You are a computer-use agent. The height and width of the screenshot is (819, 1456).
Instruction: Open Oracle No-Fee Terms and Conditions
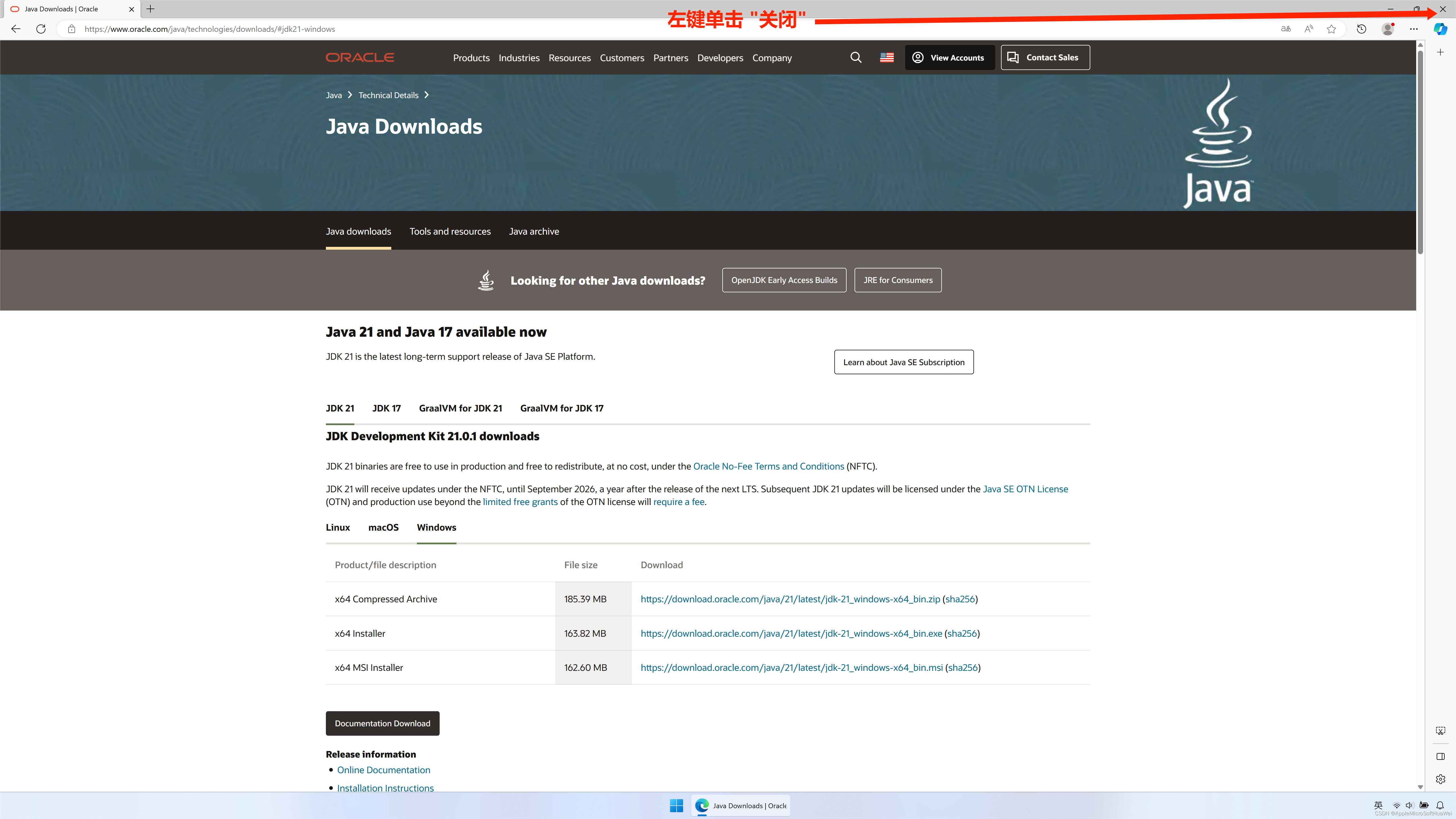[x=769, y=466]
